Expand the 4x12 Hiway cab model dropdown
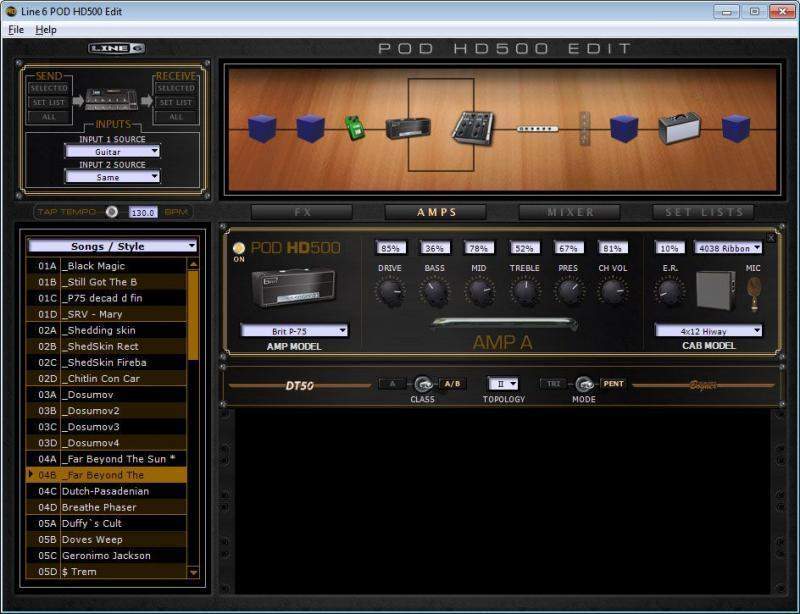This screenshot has height=614, width=800. pos(708,330)
